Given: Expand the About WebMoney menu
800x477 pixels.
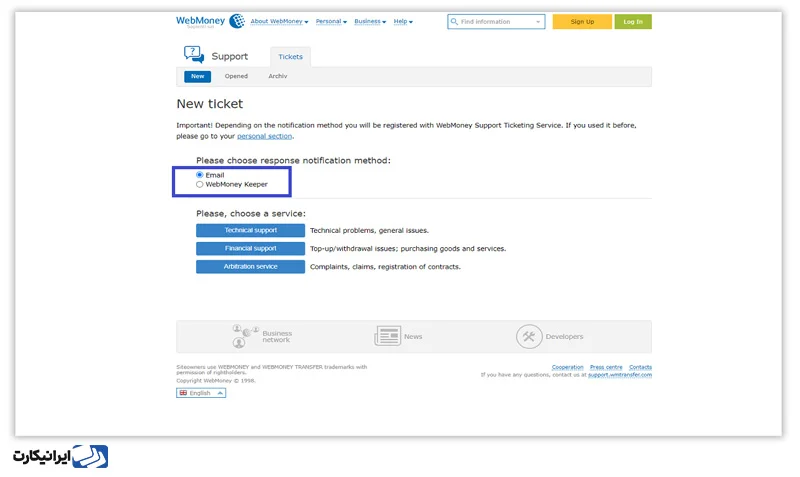Looking at the screenshot, I should [279, 21].
